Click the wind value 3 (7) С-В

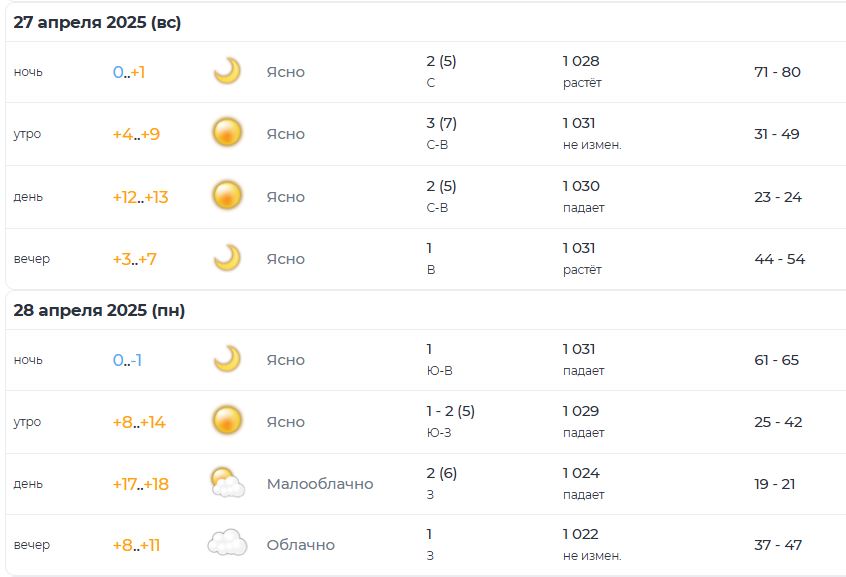click(442, 133)
